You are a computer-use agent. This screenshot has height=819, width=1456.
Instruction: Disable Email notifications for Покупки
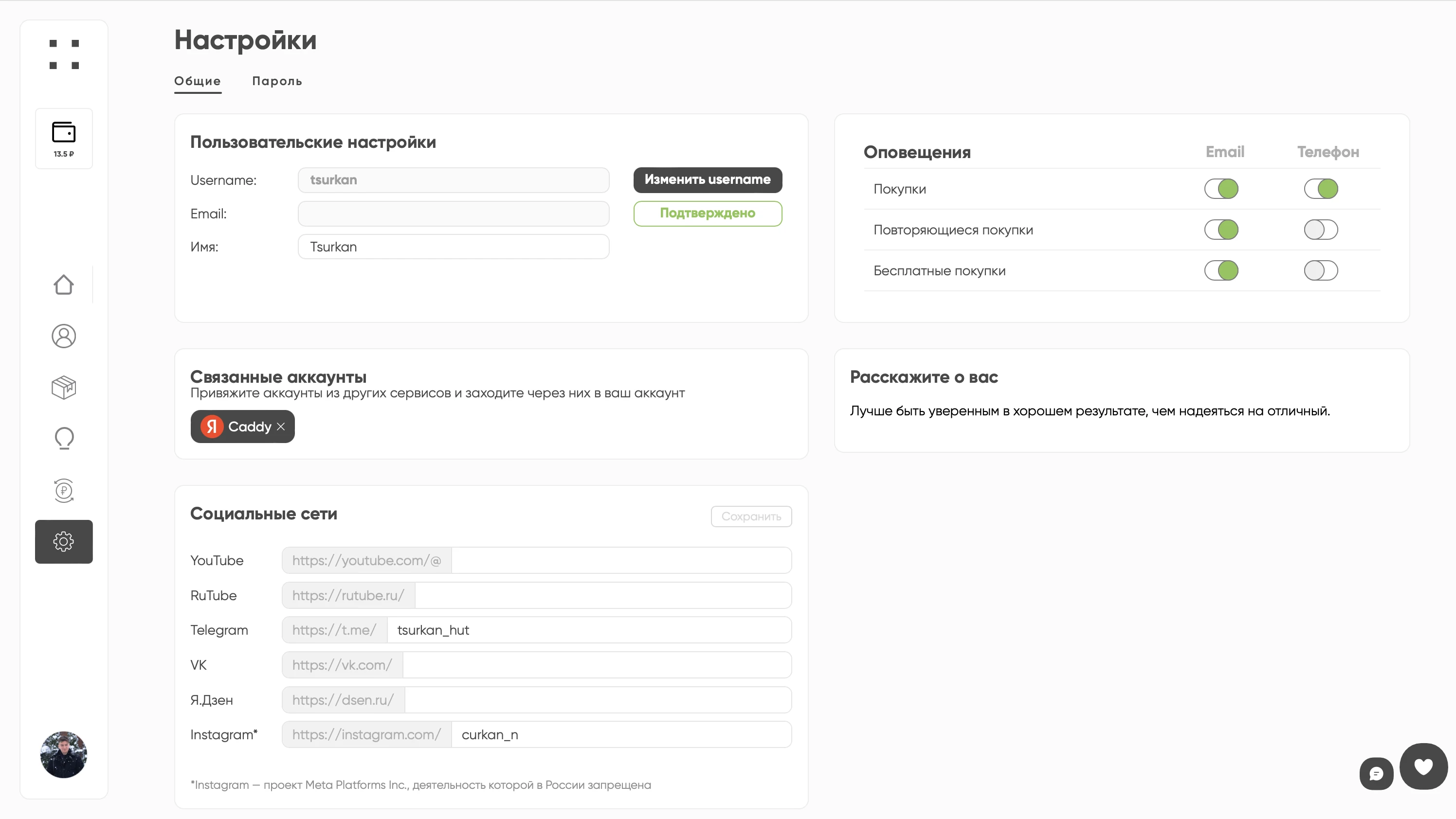pyautogui.click(x=1221, y=189)
